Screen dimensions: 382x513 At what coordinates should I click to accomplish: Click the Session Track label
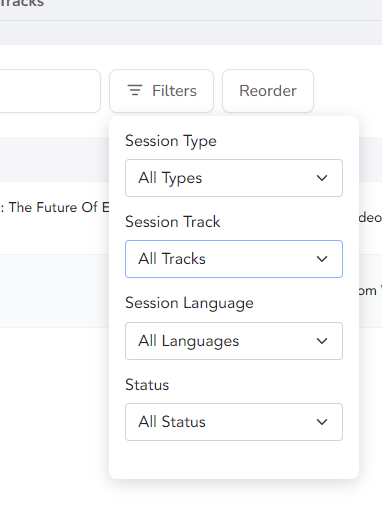[x=173, y=222]
